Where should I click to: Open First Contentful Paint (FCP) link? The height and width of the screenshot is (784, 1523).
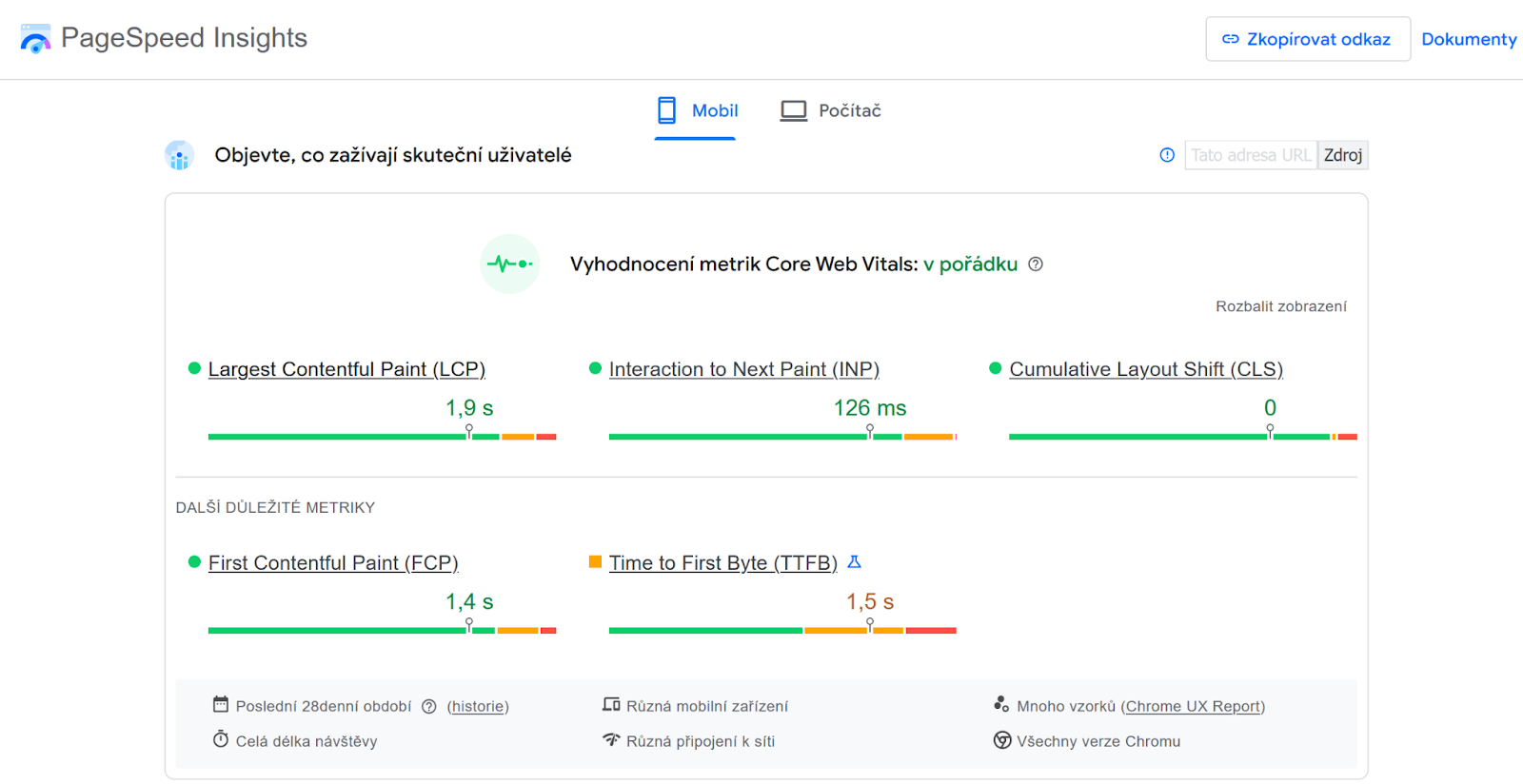(333, 563)
